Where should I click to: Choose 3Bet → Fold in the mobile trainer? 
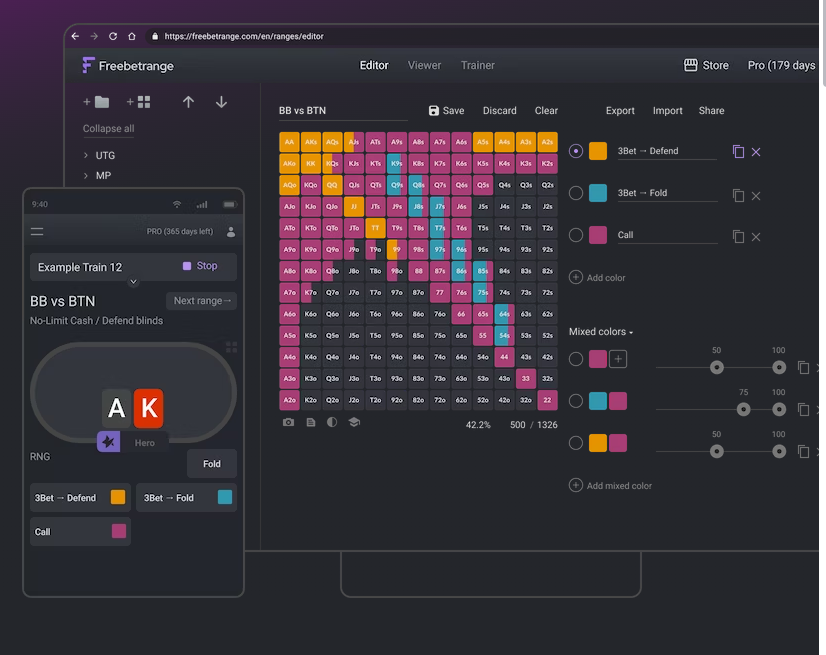point(186,497)
